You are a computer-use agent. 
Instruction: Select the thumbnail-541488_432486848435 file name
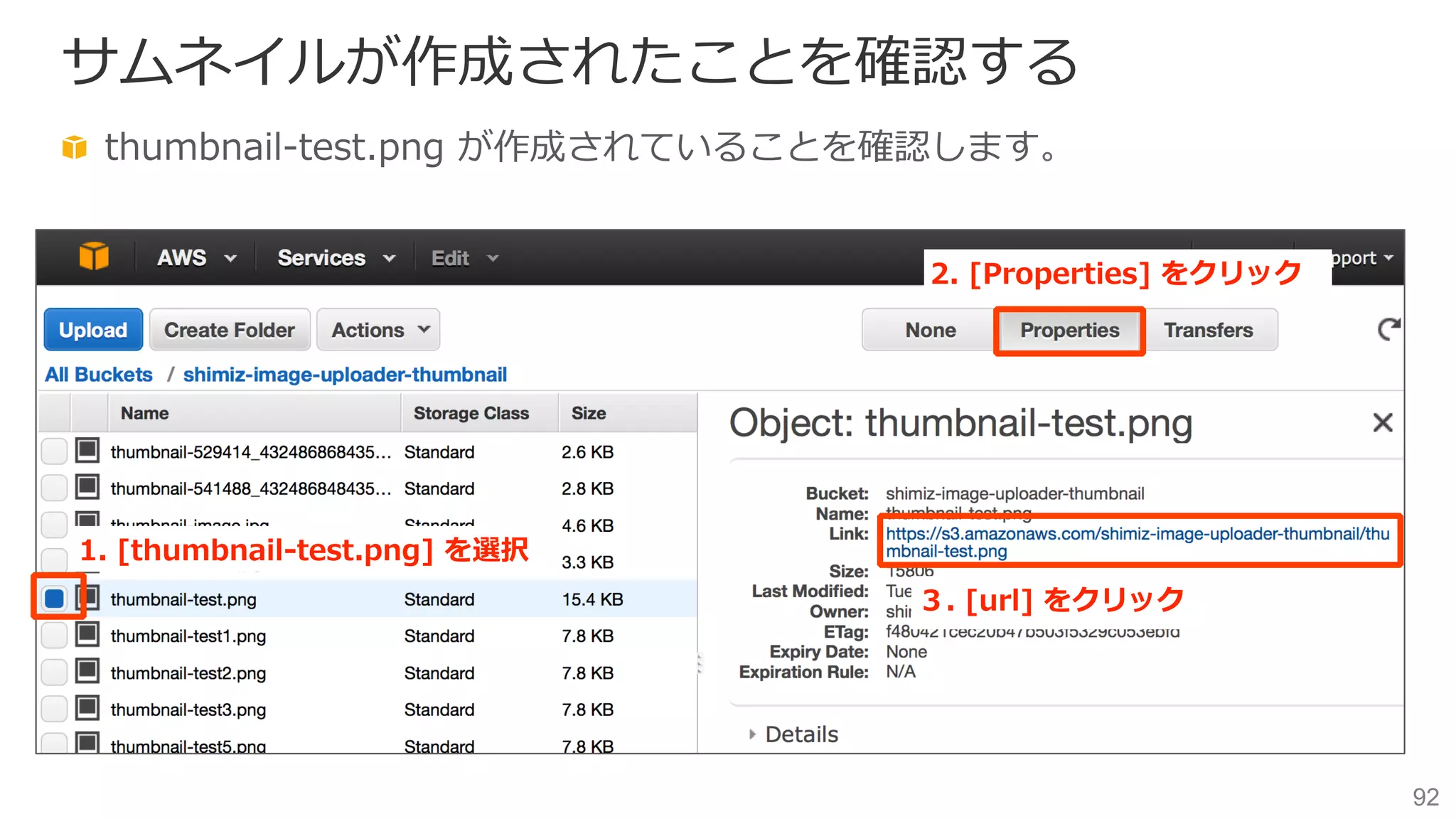click(x=251, y=488)
